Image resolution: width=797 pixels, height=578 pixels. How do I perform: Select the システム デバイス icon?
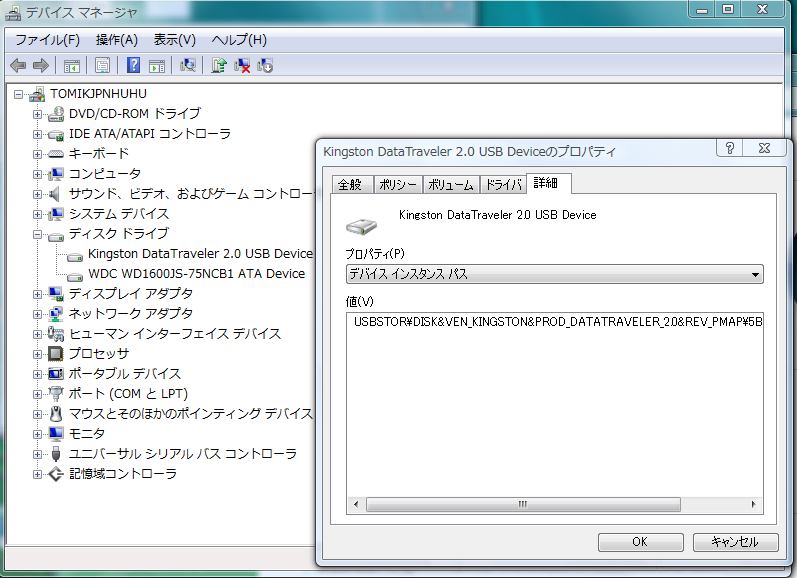[56, 214]
